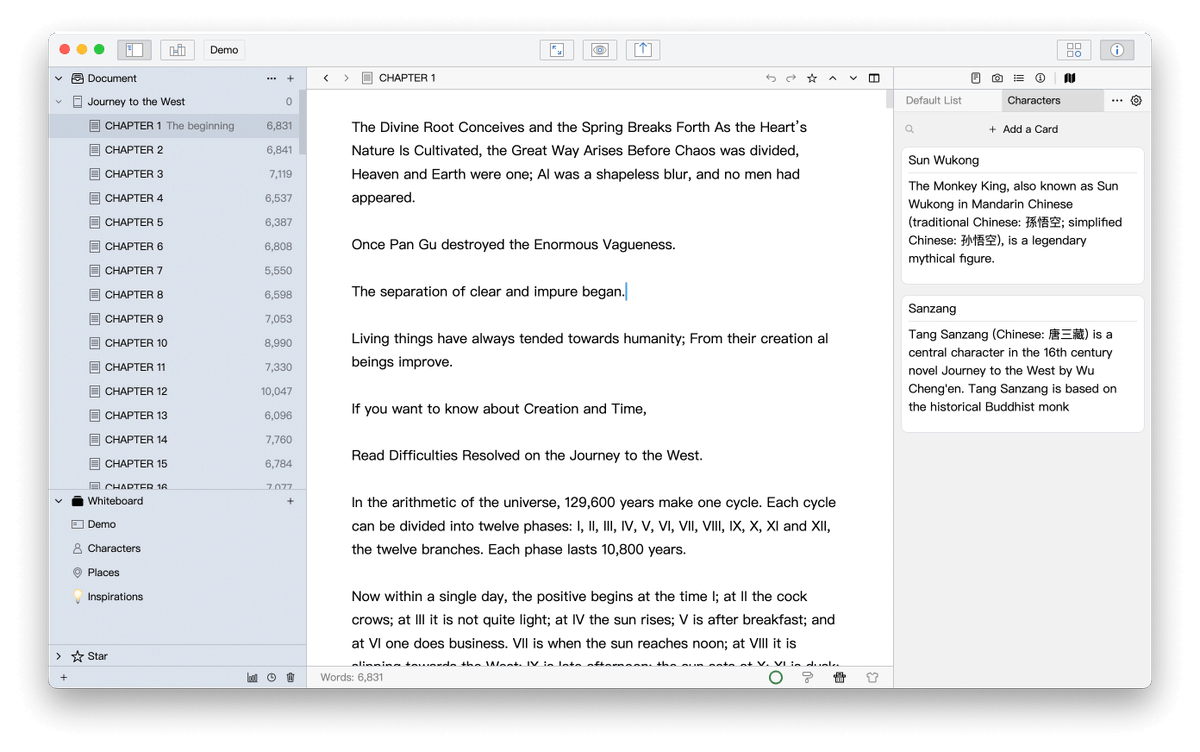Collapse the Document section
The width and height of the screenshot is (1200, 752).
point(58,78)
